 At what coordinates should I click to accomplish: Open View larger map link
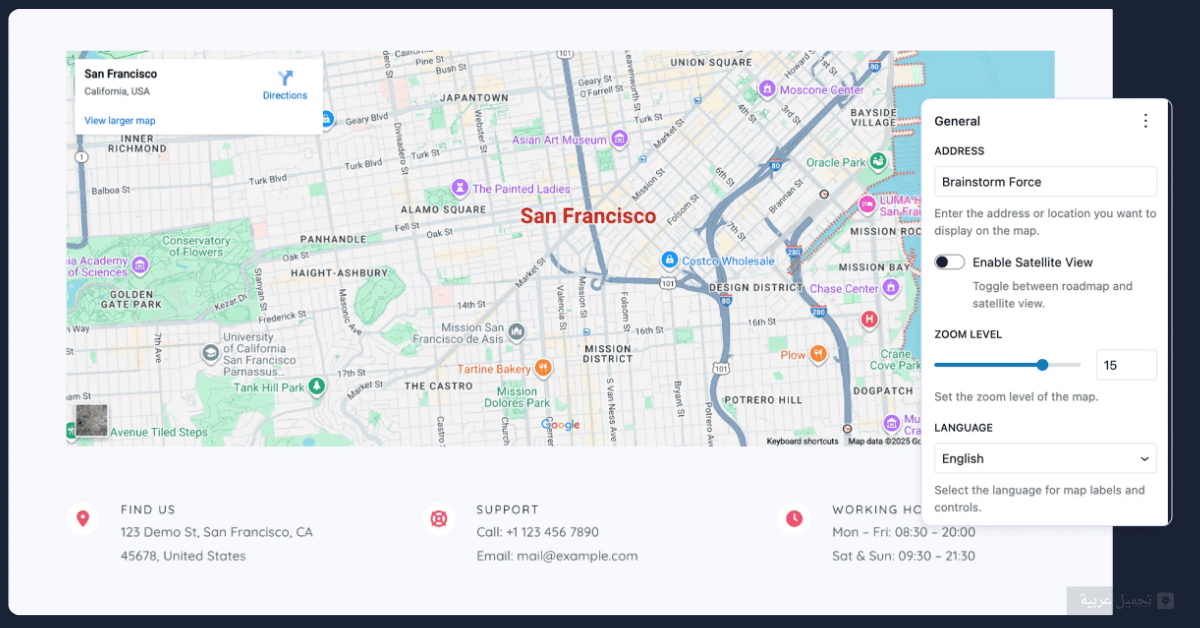pos(119,121)
